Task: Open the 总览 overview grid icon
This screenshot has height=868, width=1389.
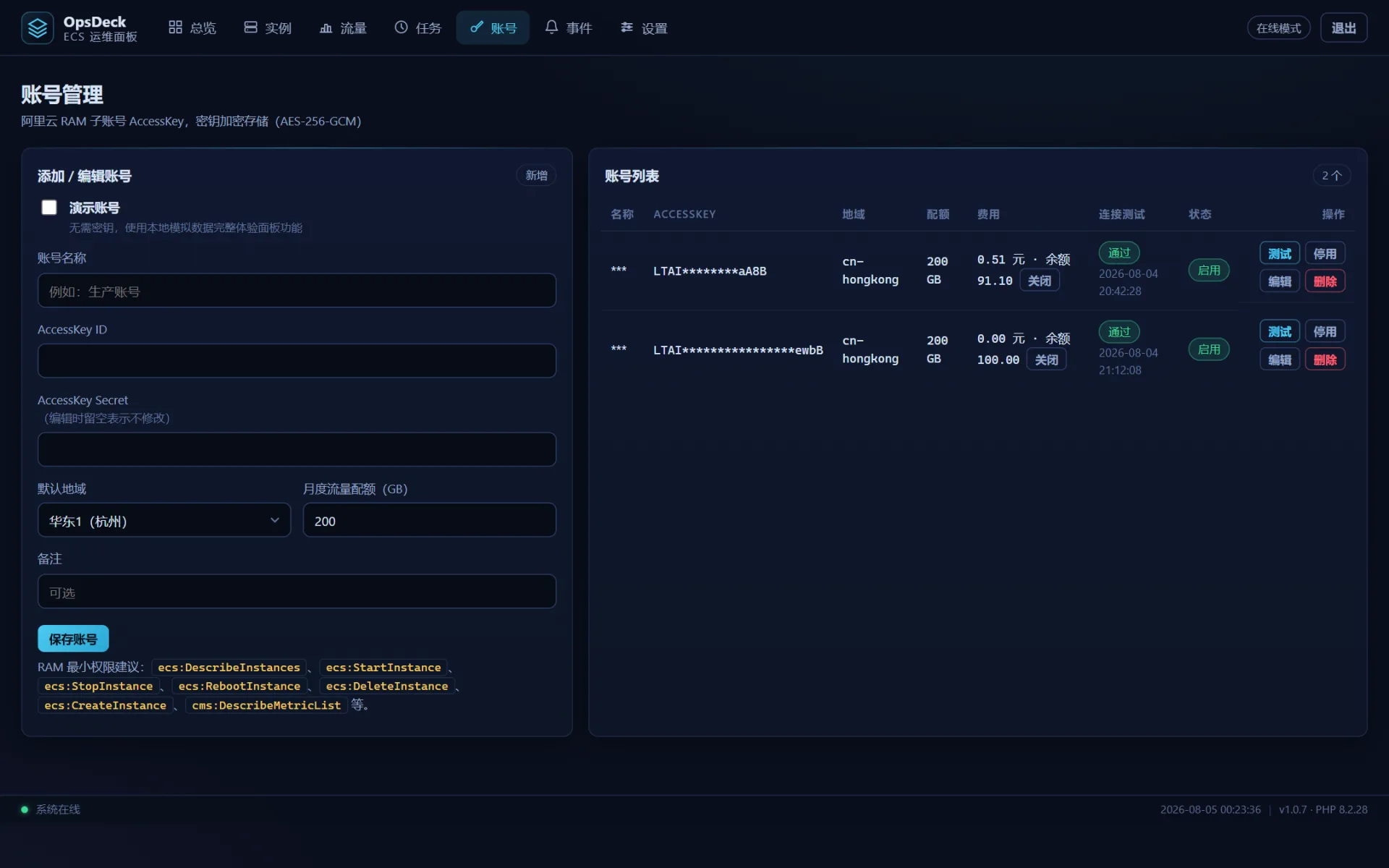Action: [175, 27]
